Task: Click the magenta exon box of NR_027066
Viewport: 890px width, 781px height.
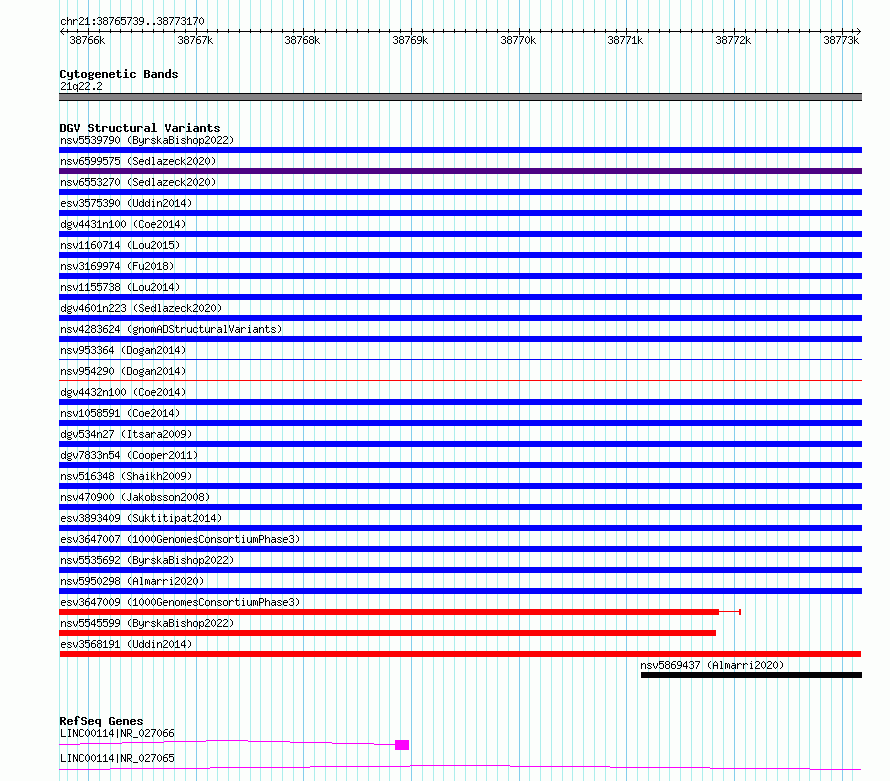Action: pos(402,745)
